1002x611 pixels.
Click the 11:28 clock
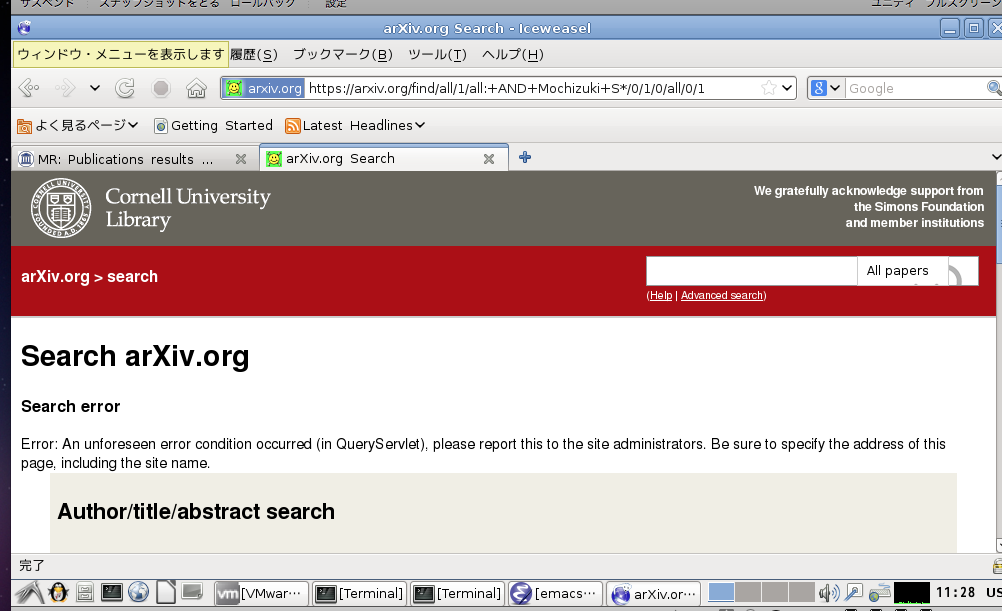(955, 592)
